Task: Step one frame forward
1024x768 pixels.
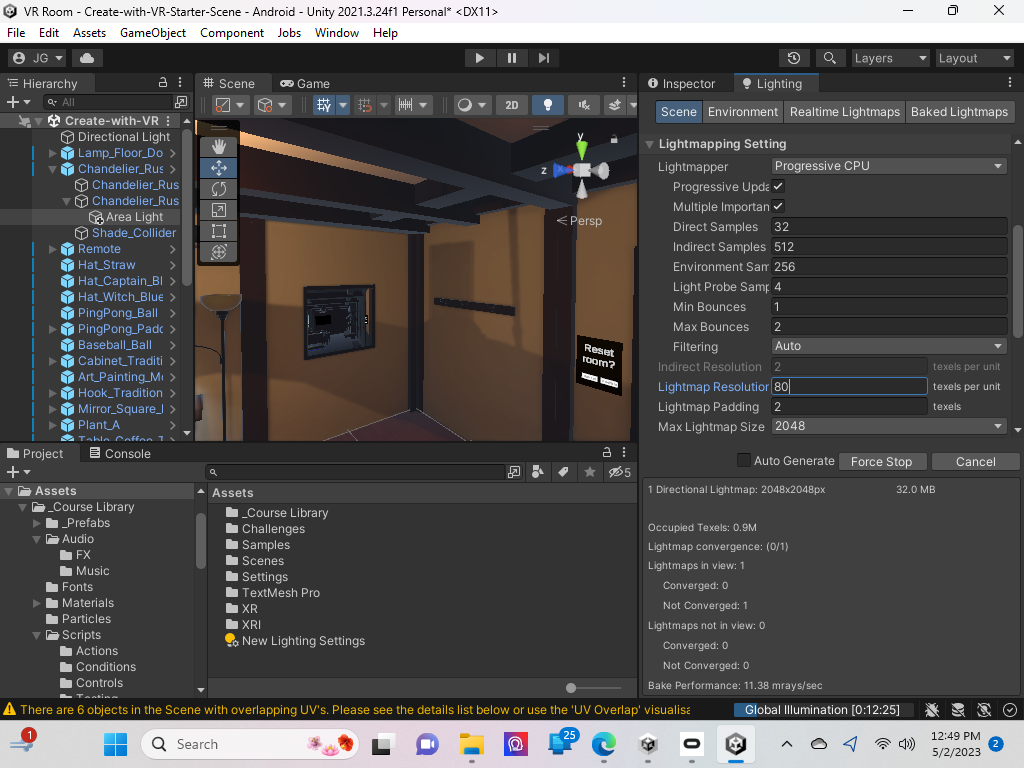Action: tap(544, 58)
